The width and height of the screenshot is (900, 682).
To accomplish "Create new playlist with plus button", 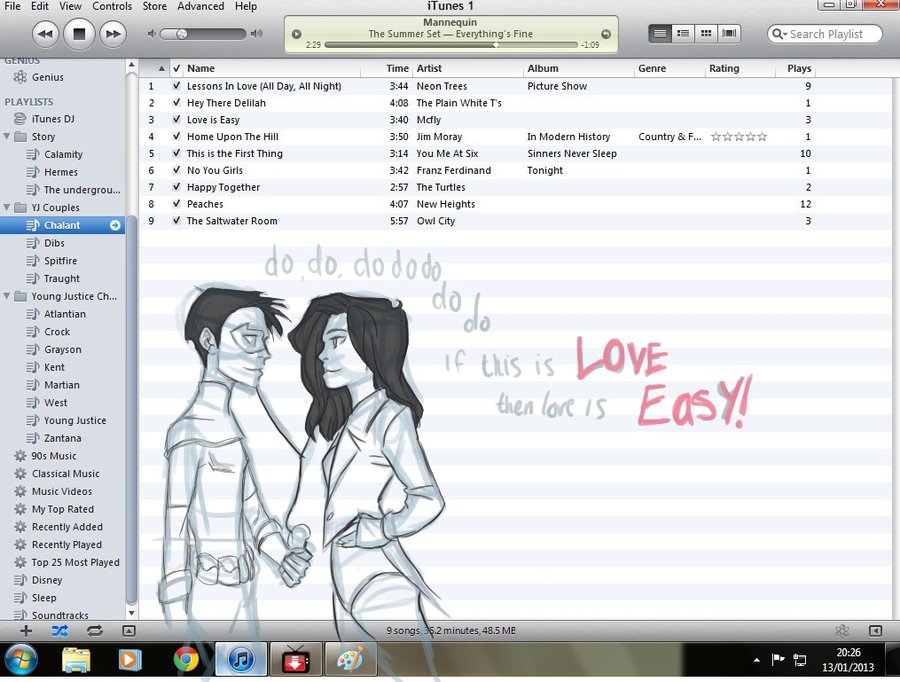I will pyautogui.click(x=26, y=631).
